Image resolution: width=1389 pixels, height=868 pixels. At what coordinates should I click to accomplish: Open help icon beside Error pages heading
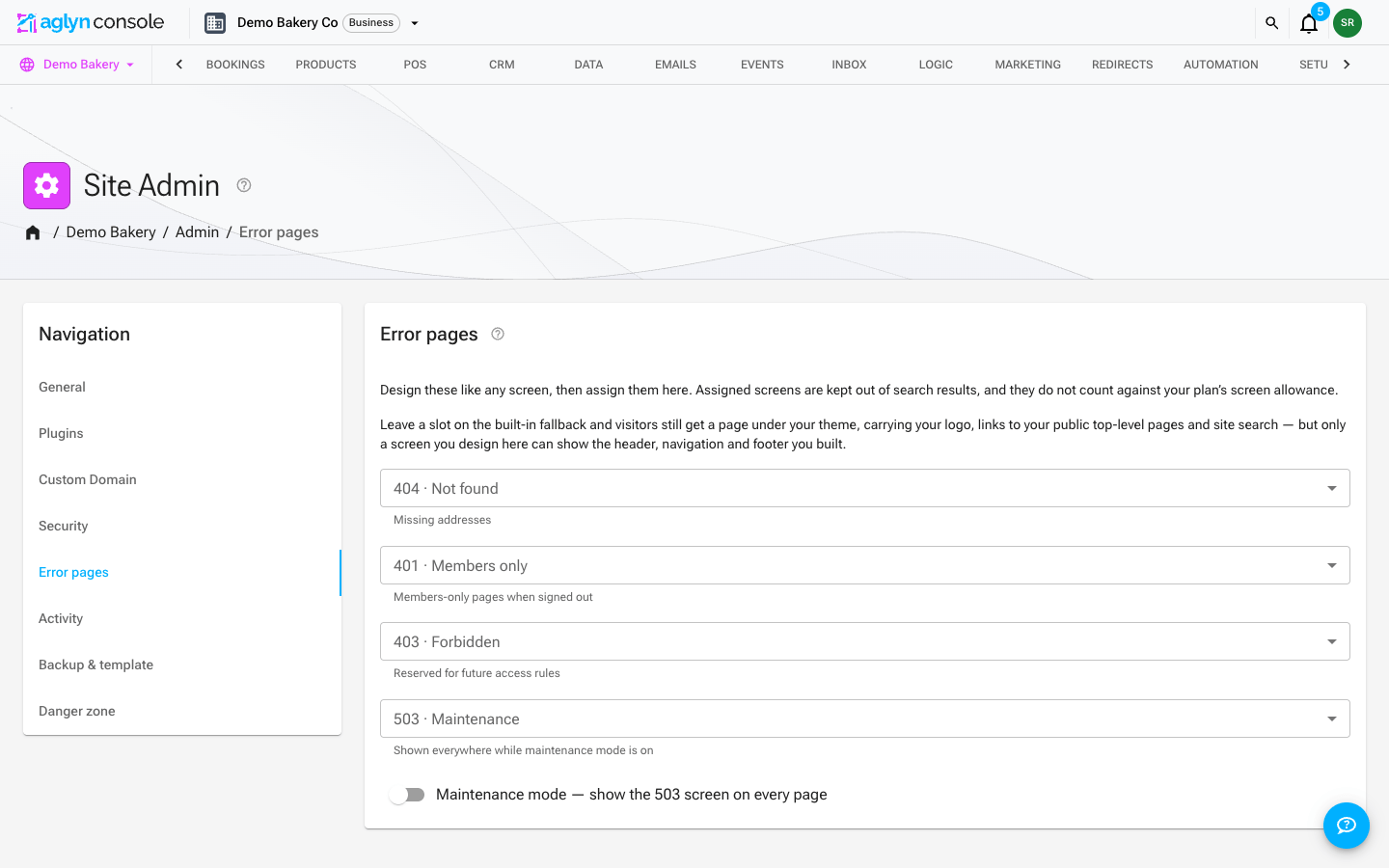click(498, 334)
